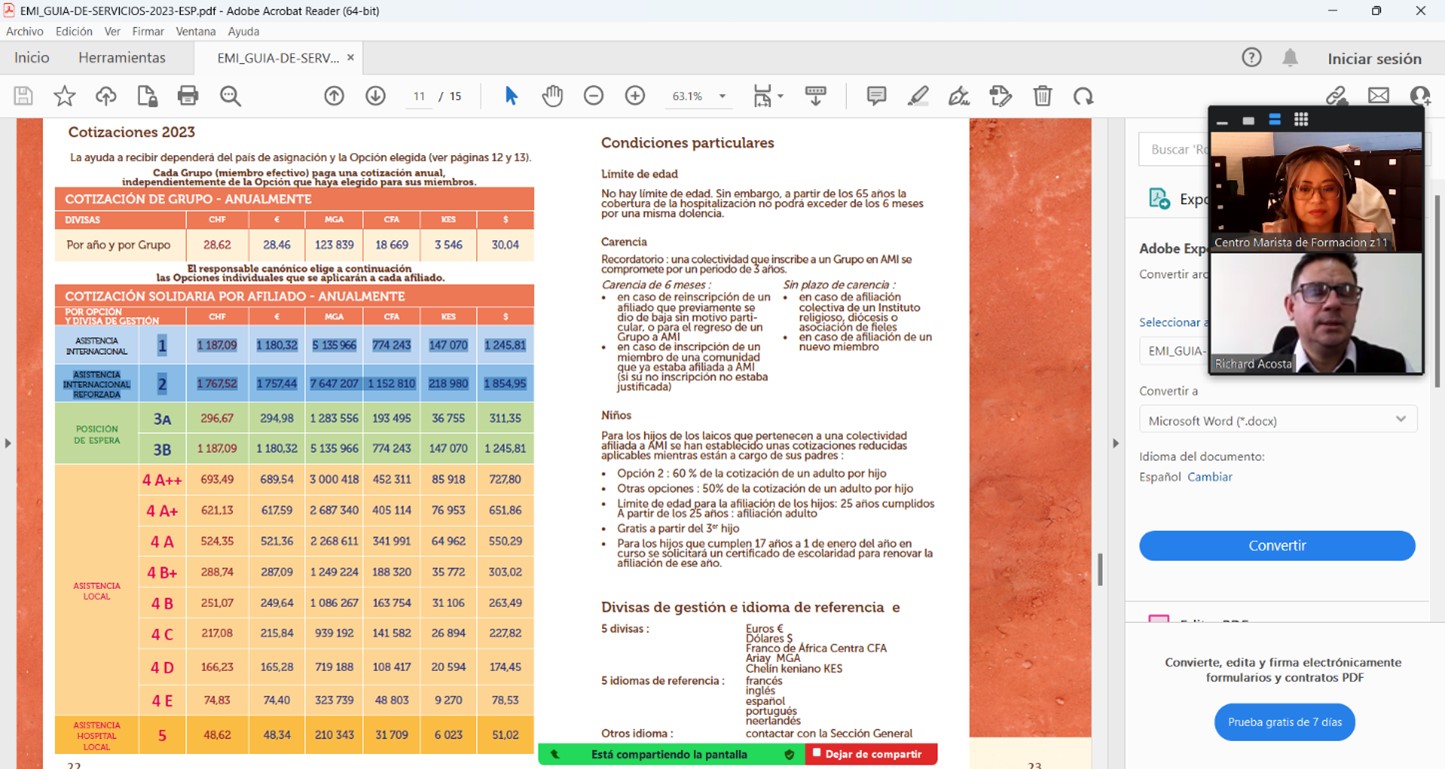Click the delete trash icon
Screen dimensions: 1445x769
click(x=1042, y=96)
